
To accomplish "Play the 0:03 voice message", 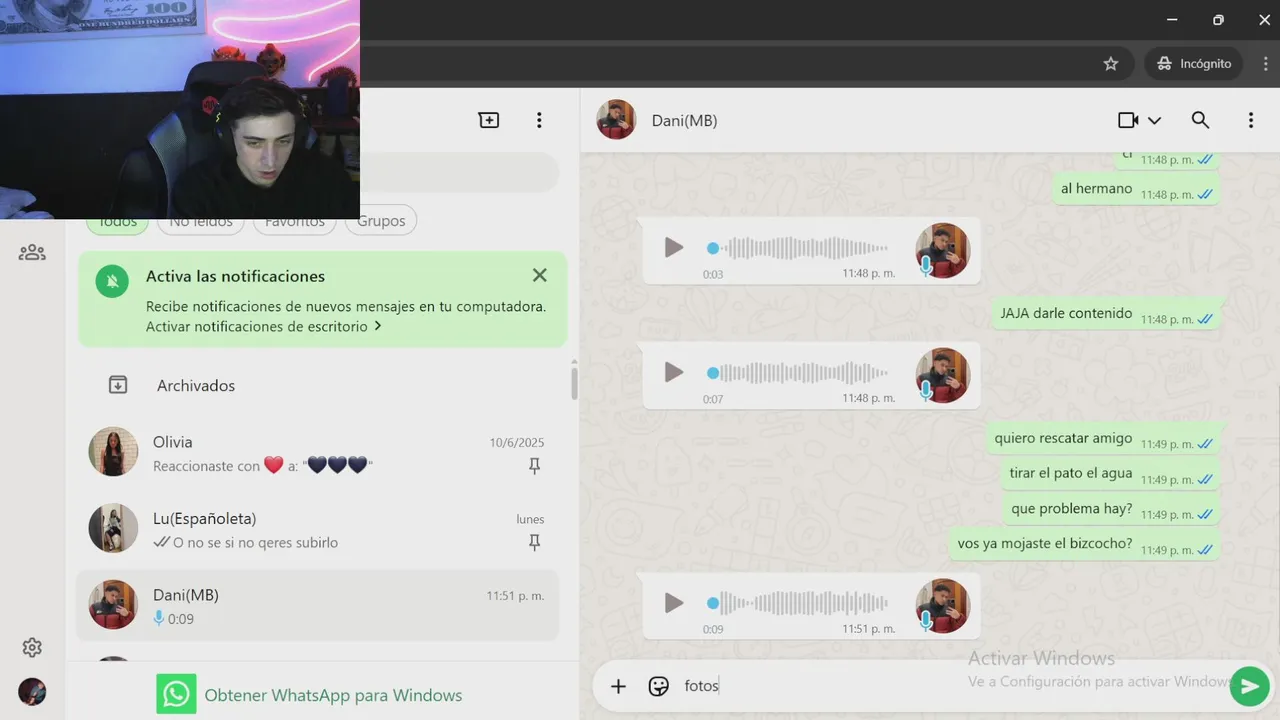I will pyautogui.click(x=674, y=247).
